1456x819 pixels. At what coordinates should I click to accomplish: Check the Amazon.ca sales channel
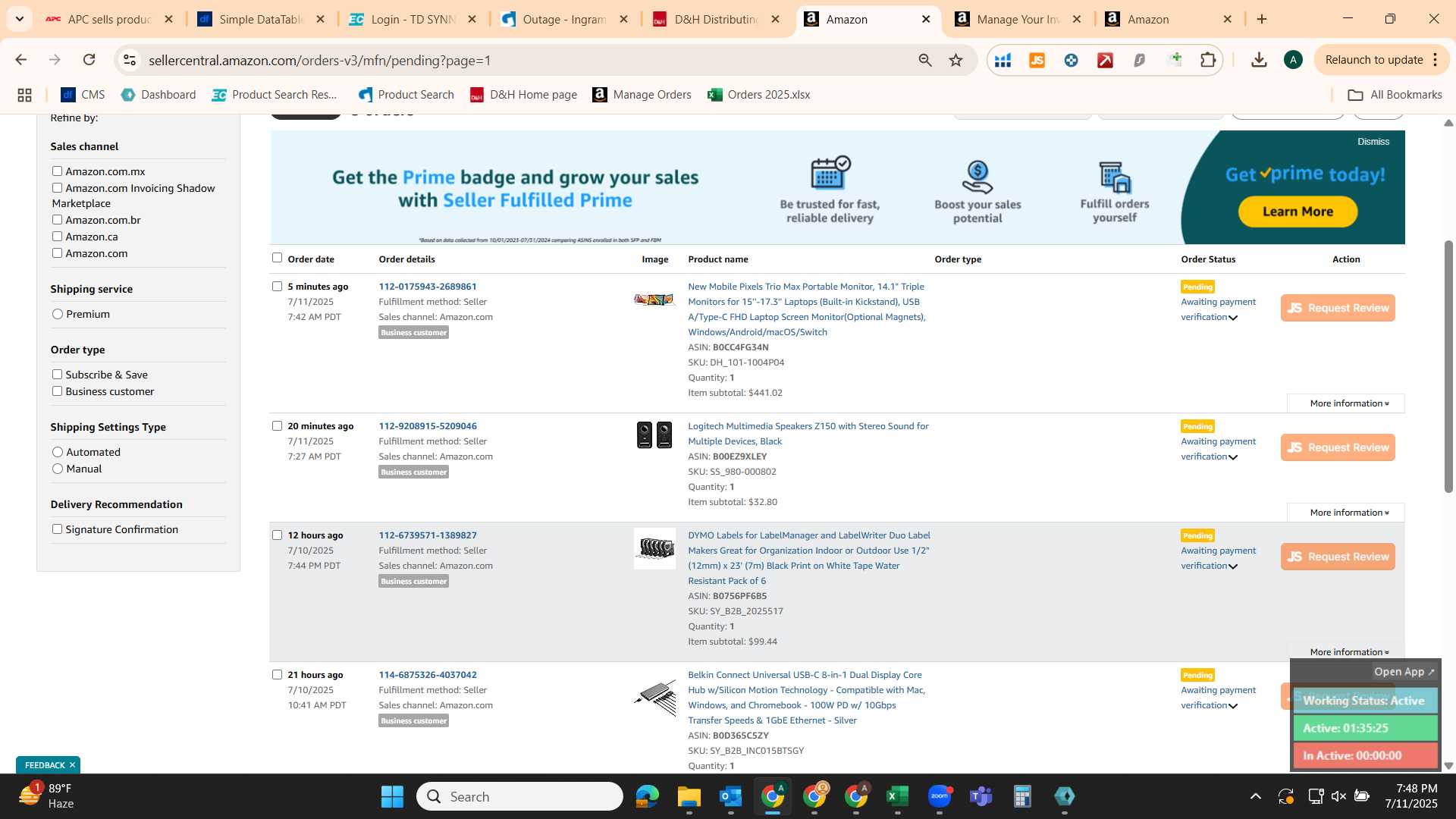point(57,237)
